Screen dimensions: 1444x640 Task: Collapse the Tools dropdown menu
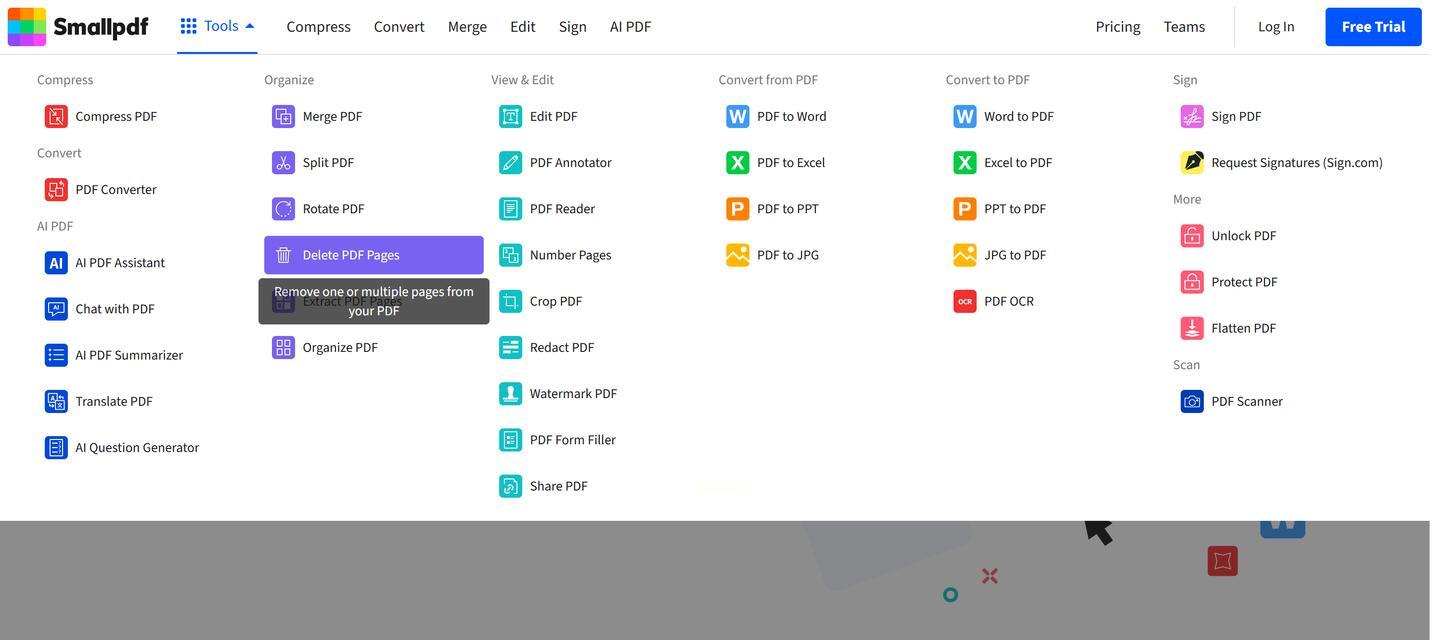[217, 26]
